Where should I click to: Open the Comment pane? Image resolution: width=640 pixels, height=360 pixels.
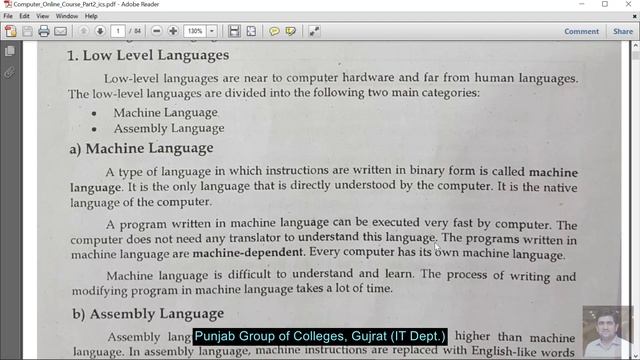(581, 31)
